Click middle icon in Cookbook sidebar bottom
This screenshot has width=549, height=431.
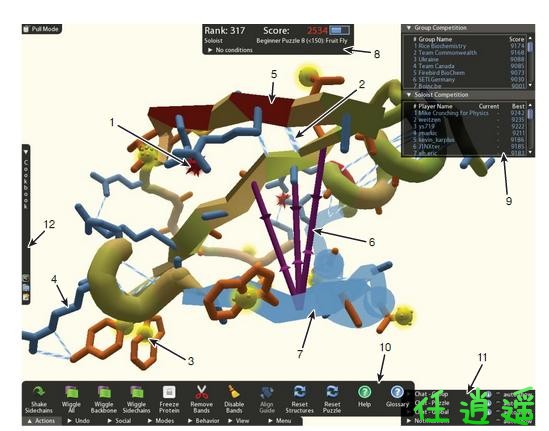tap(26, 287)
